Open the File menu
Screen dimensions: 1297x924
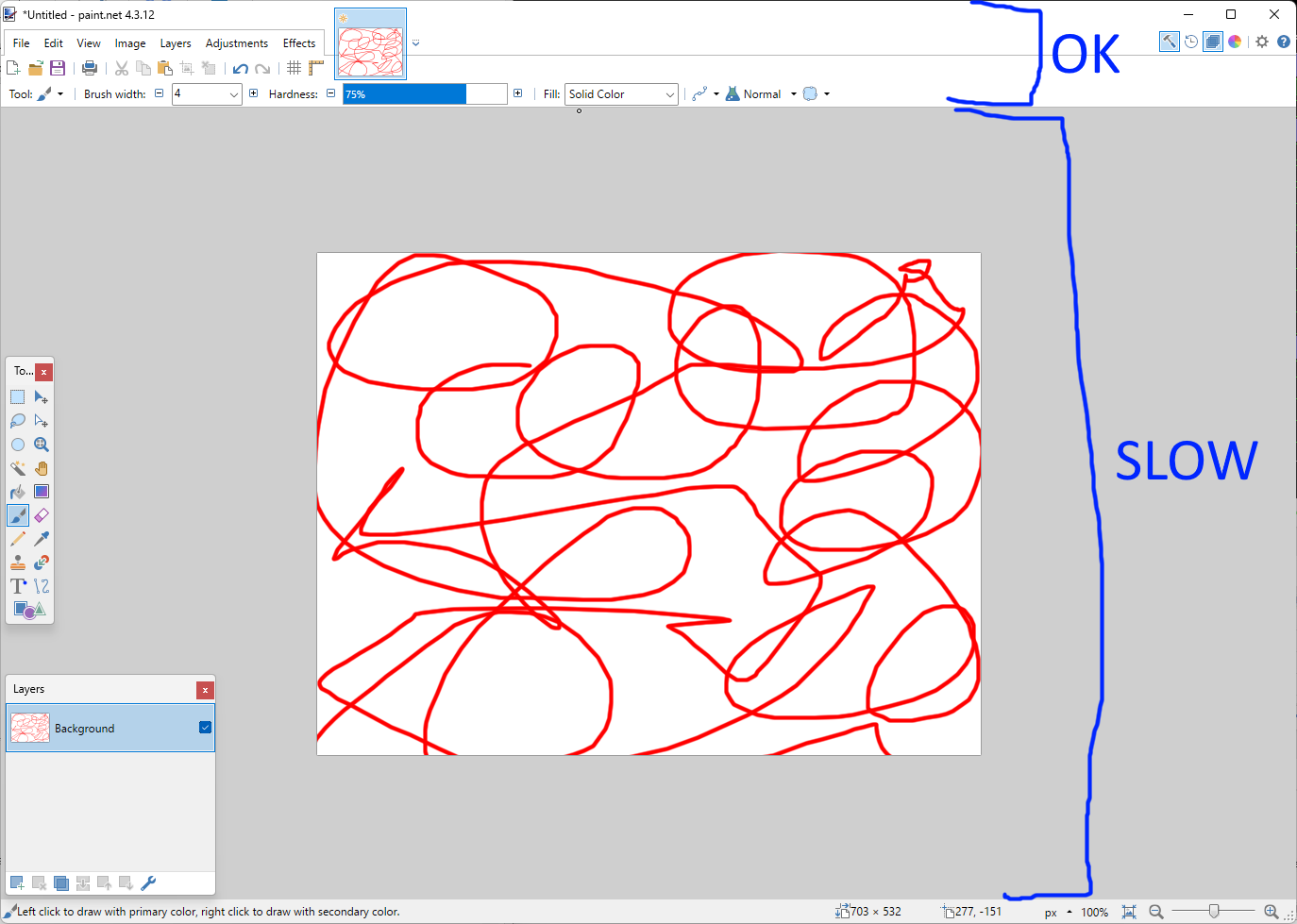click(21, 43)
